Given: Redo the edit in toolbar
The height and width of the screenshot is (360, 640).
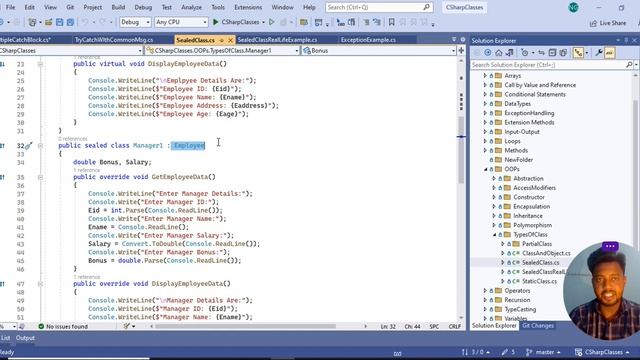Looking at the screenshot, I should pos(102,22).
